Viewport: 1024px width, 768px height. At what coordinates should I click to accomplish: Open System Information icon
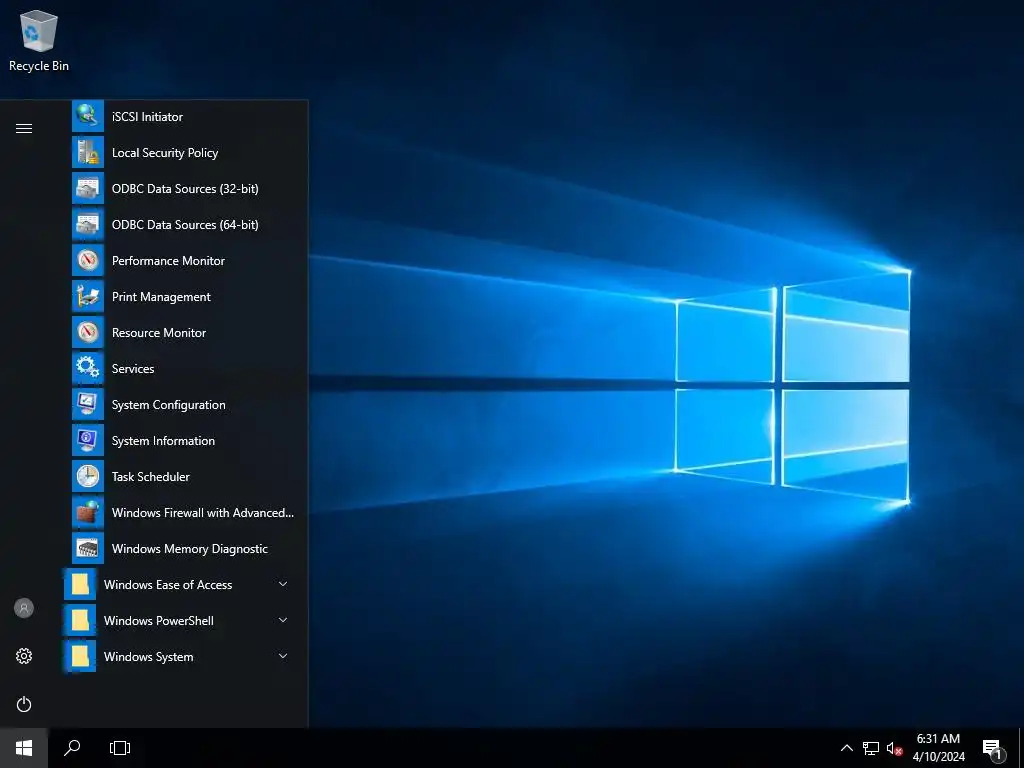coord(88,440)
